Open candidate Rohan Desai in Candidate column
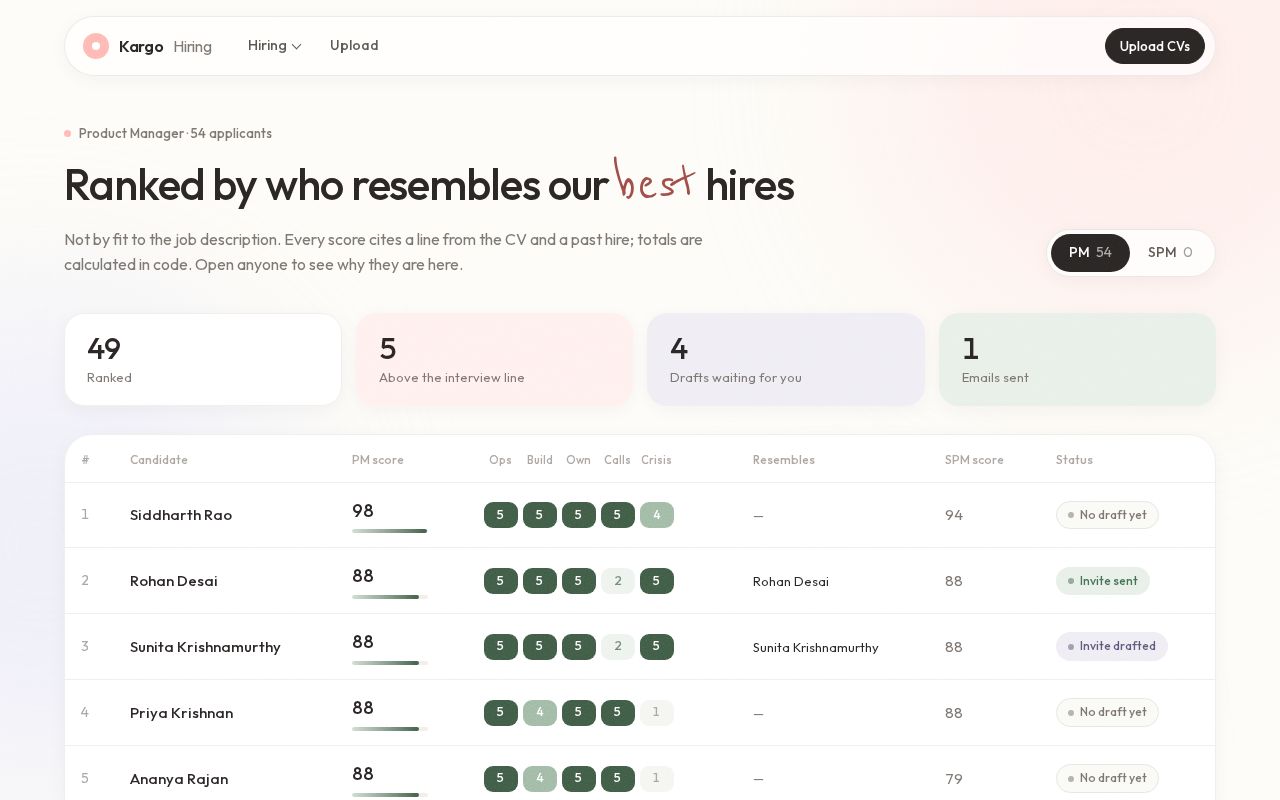Screen dimensions: 1280x800 (174, 581)
